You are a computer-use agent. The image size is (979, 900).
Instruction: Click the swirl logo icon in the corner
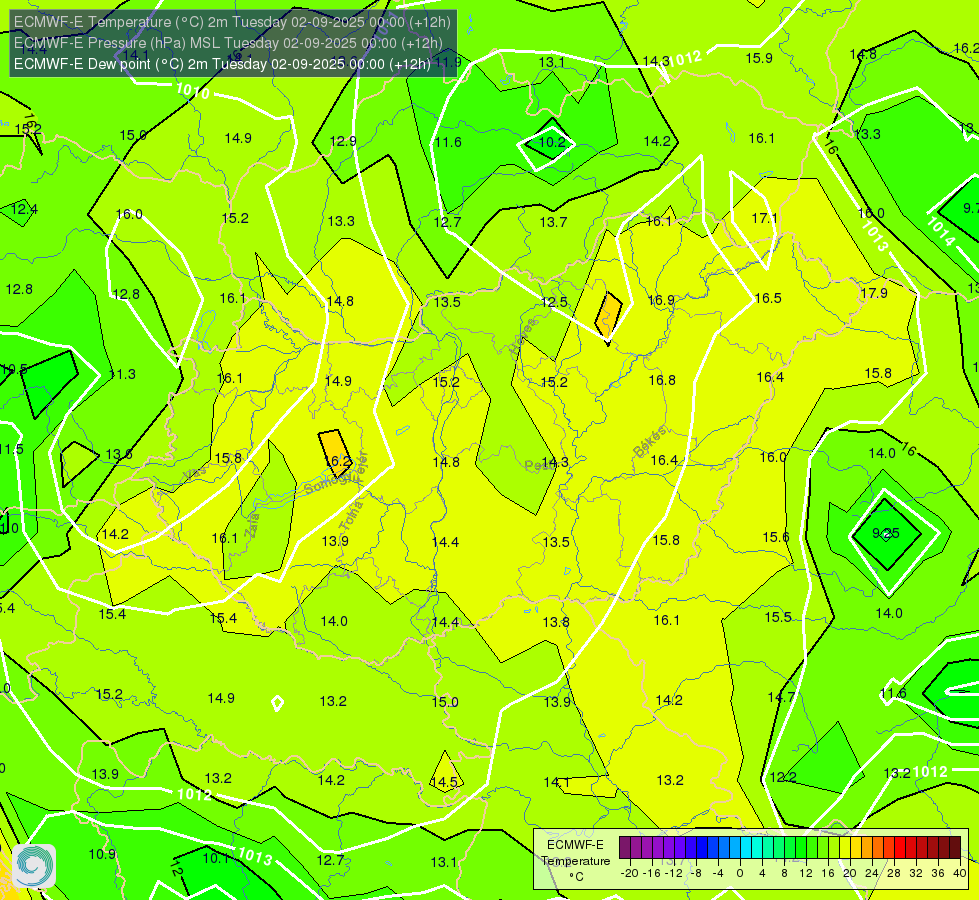click(34, 865)
